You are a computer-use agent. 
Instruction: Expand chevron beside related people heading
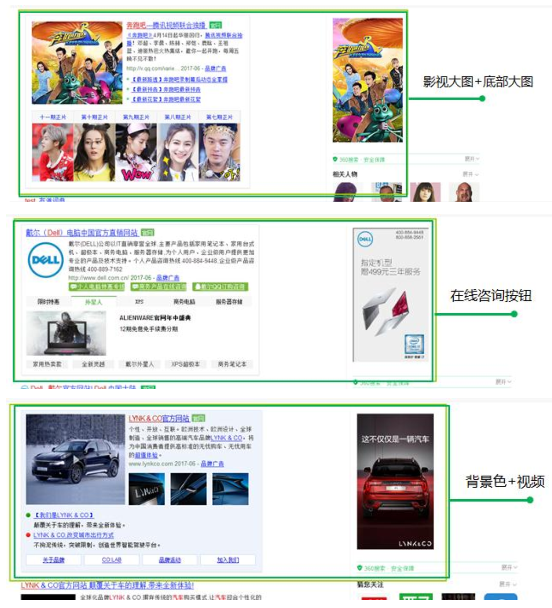coord(476,174)
